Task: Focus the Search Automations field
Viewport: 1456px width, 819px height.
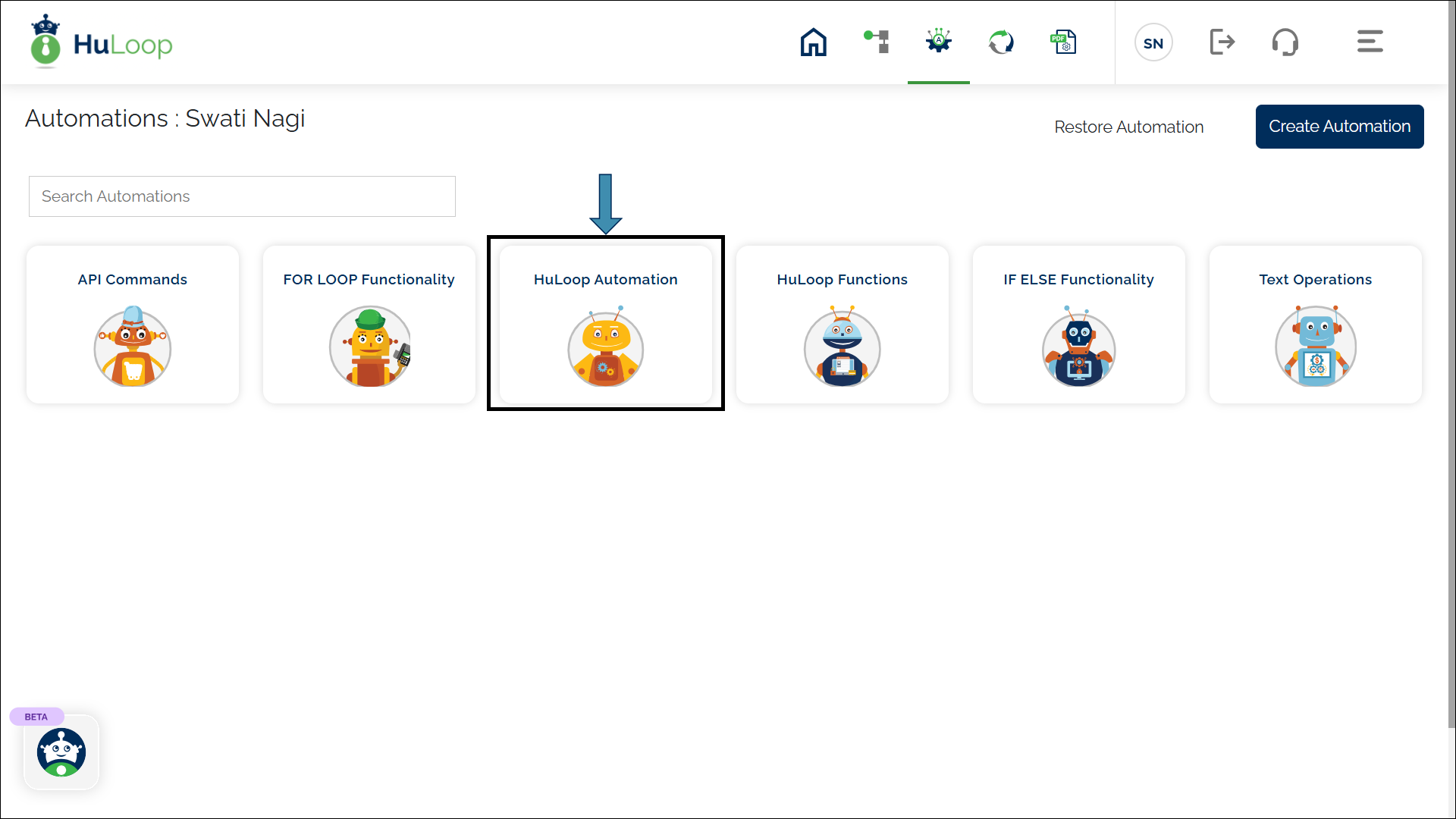Action: click(x=242, y=196)
